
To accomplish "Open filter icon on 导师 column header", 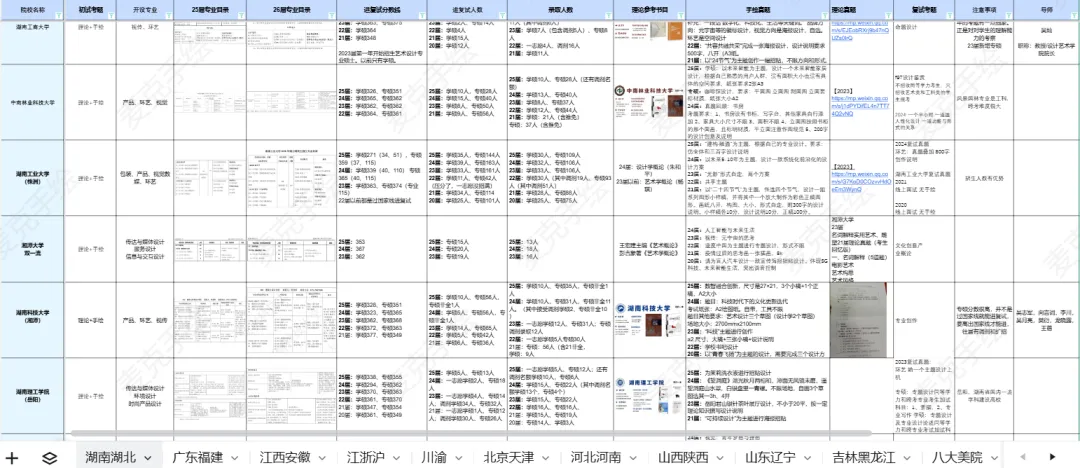I will [x=1073, y=14].
